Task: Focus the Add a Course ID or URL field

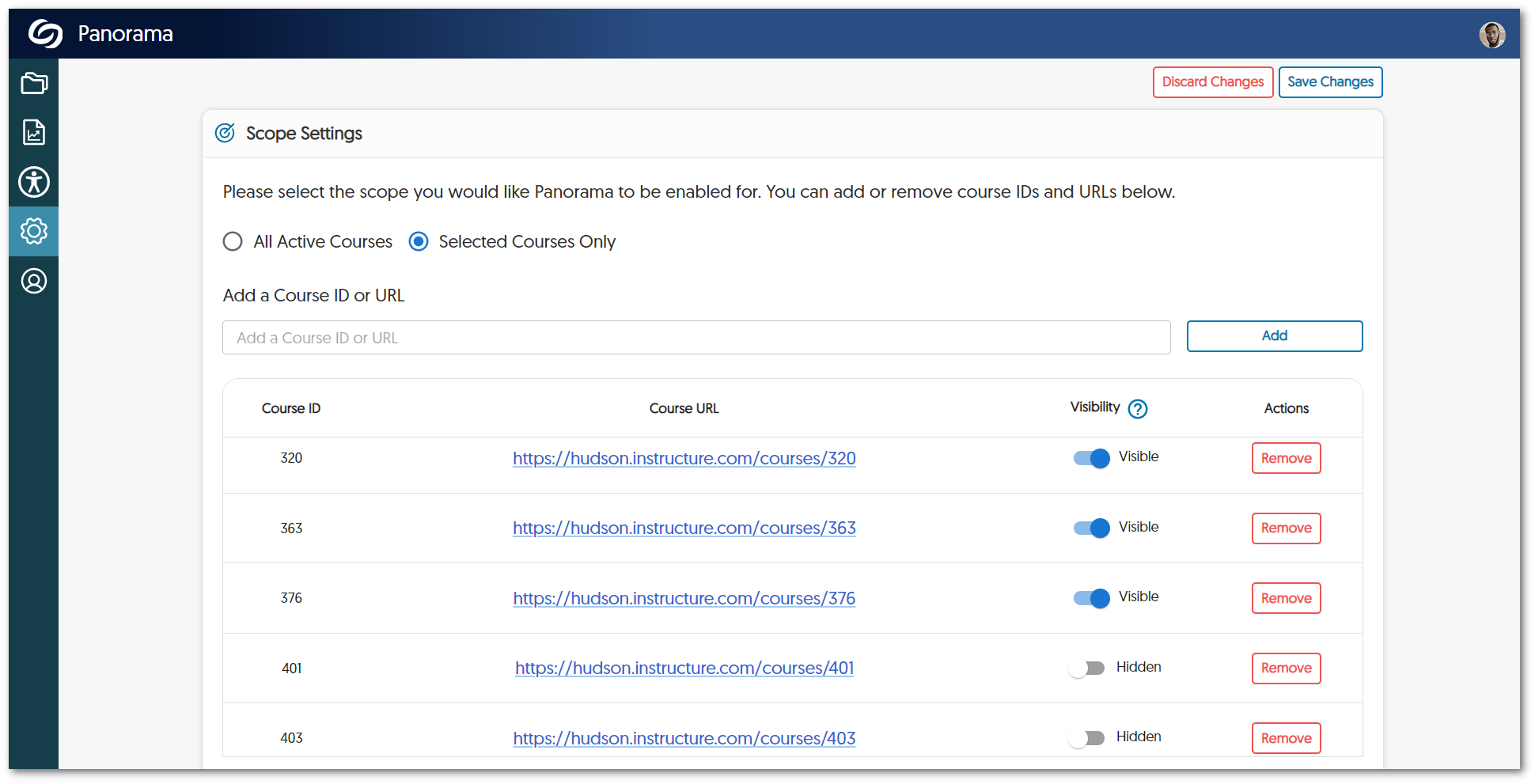Action: [696, 338]
